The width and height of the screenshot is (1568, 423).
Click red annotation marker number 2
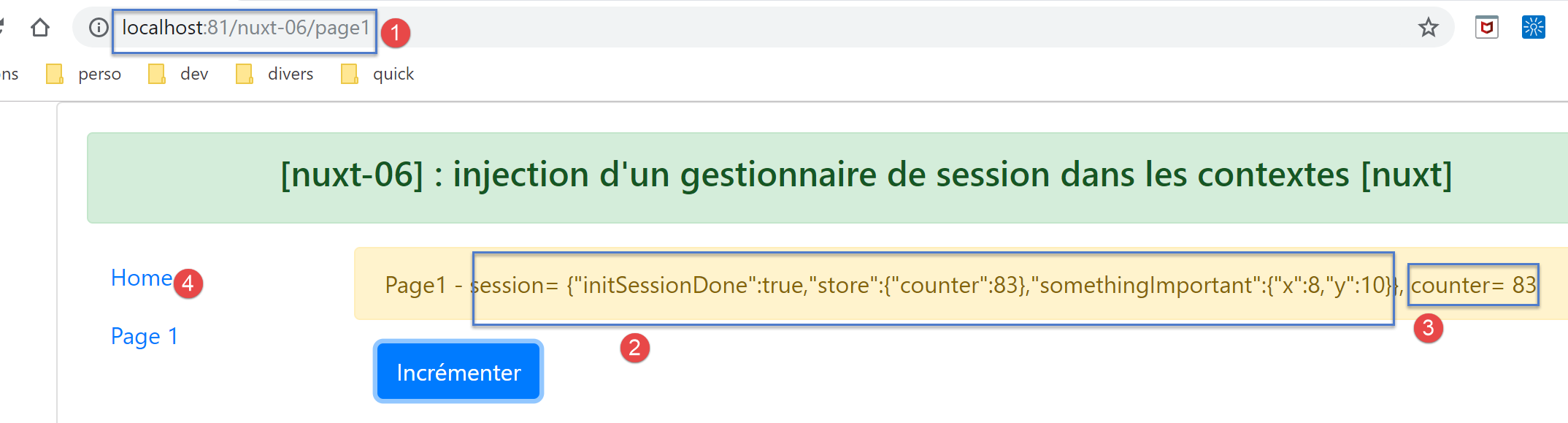click(x=634, y=348)
